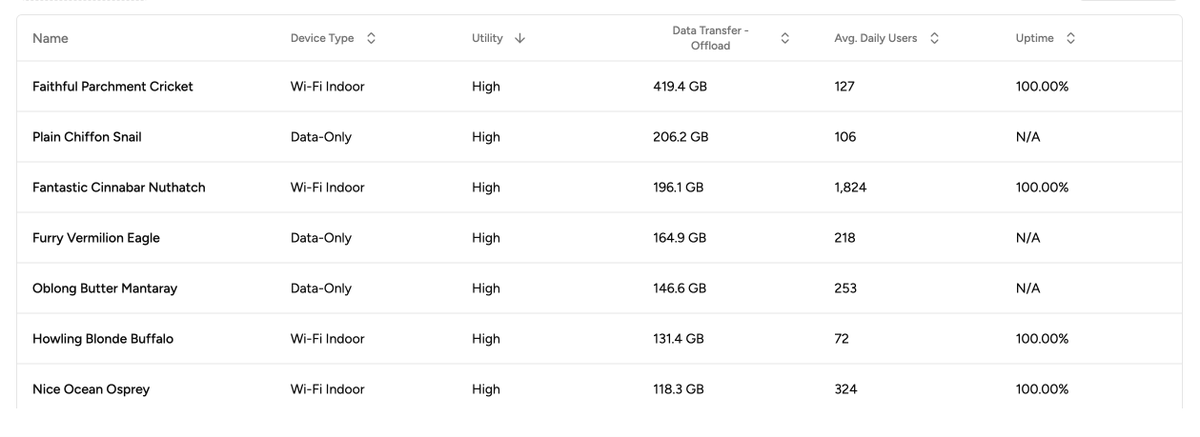Click the Uptime sort arrows icon
This screenshot has width=1200, height=437.
pyautogui.click(x=1071, y=38)
